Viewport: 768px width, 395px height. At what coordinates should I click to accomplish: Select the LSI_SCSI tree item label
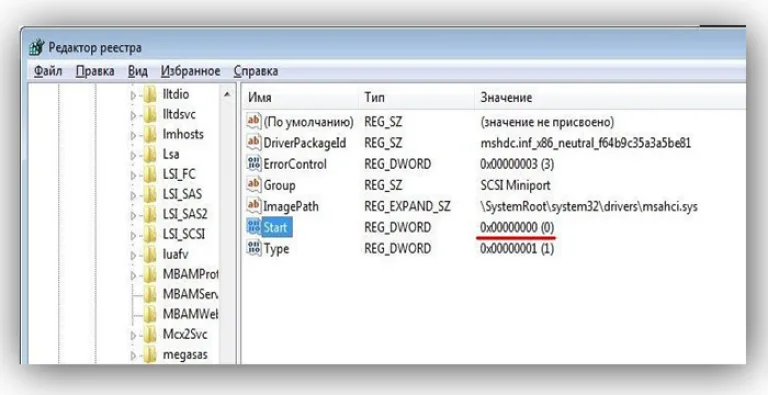coord(184,234)
